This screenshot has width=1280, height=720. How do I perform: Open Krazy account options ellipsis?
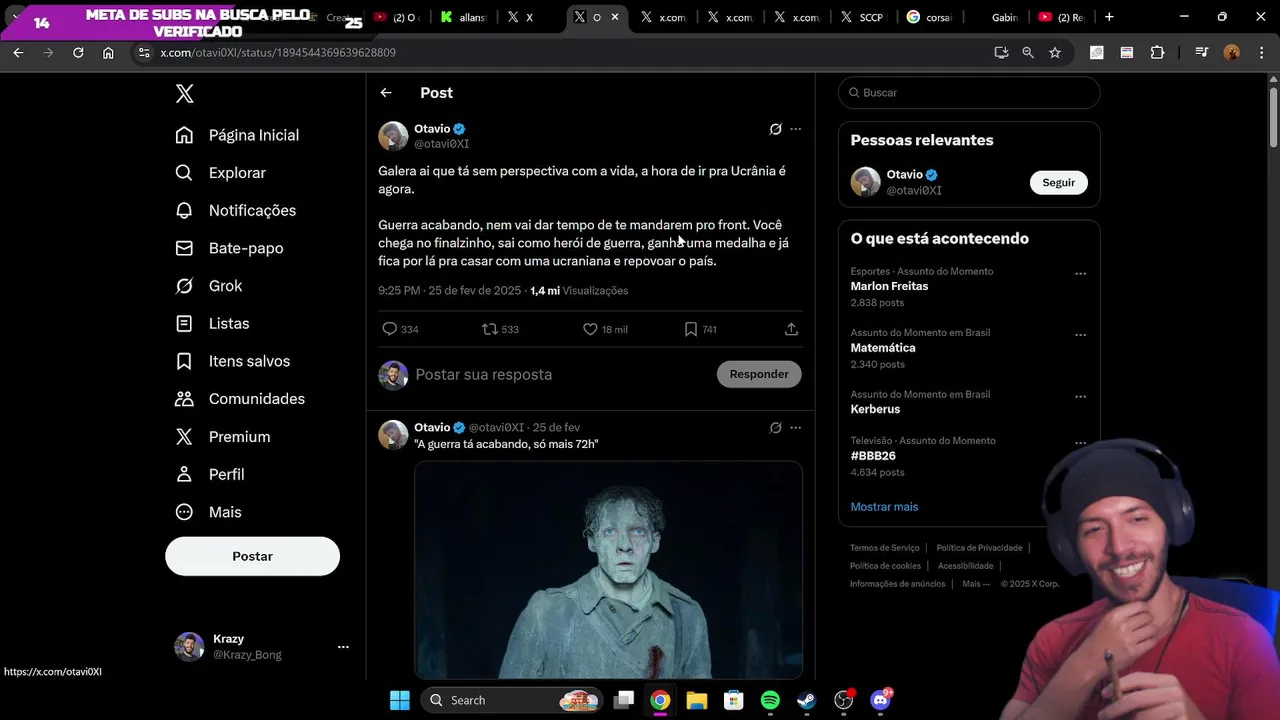[343, 647]
